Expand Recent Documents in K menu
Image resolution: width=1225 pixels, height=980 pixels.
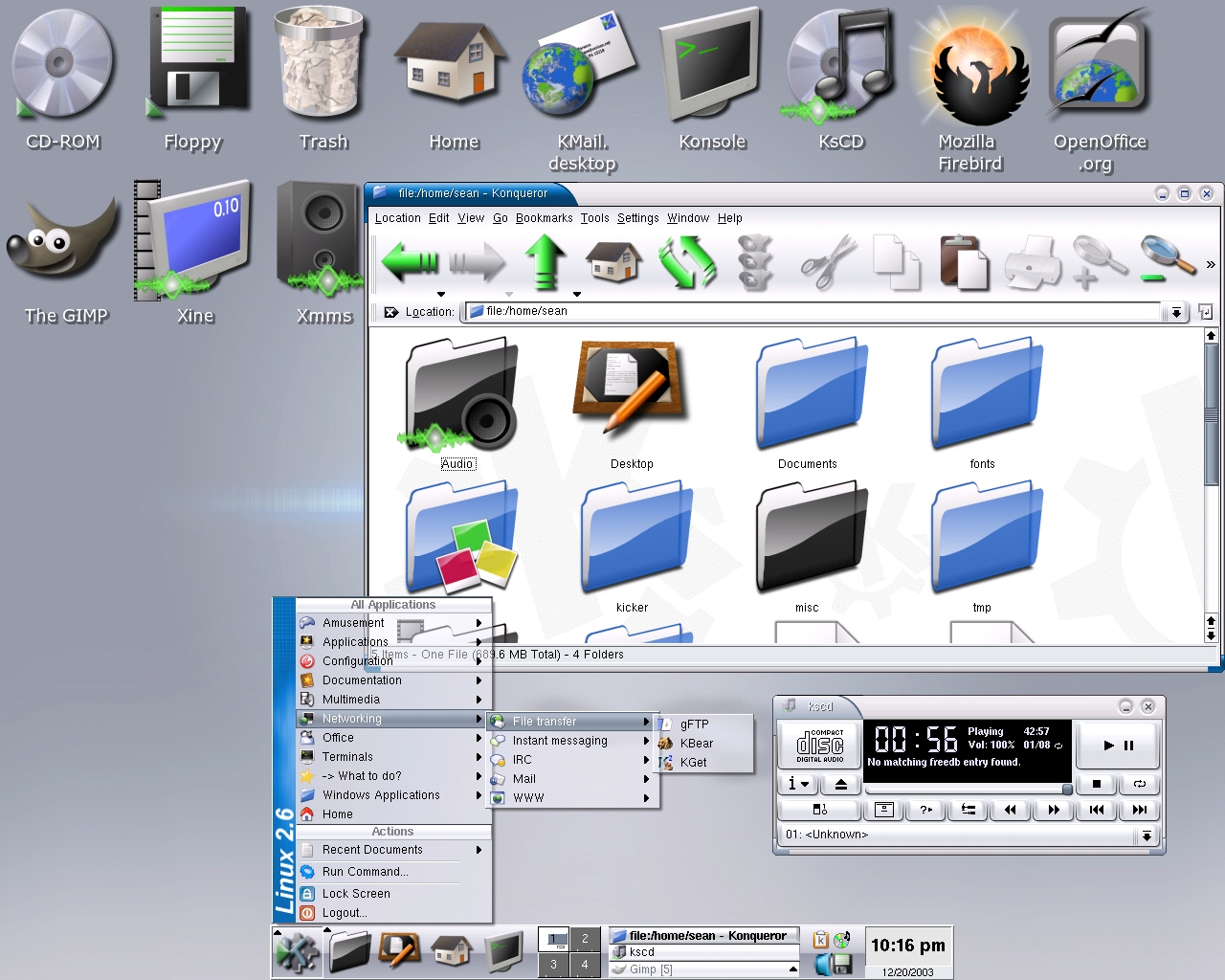[393, 850]
